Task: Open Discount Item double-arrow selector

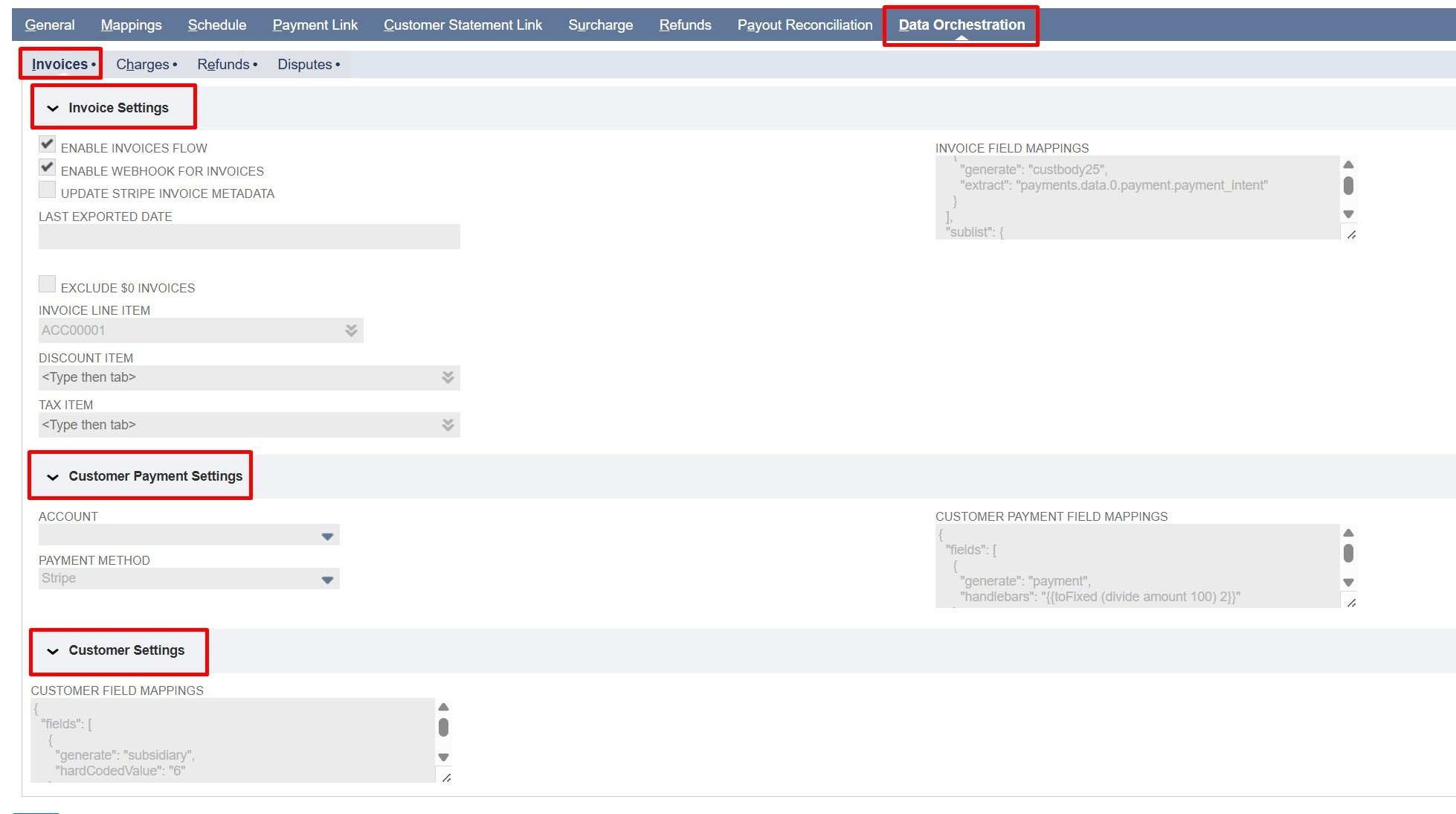Action: 448,377
